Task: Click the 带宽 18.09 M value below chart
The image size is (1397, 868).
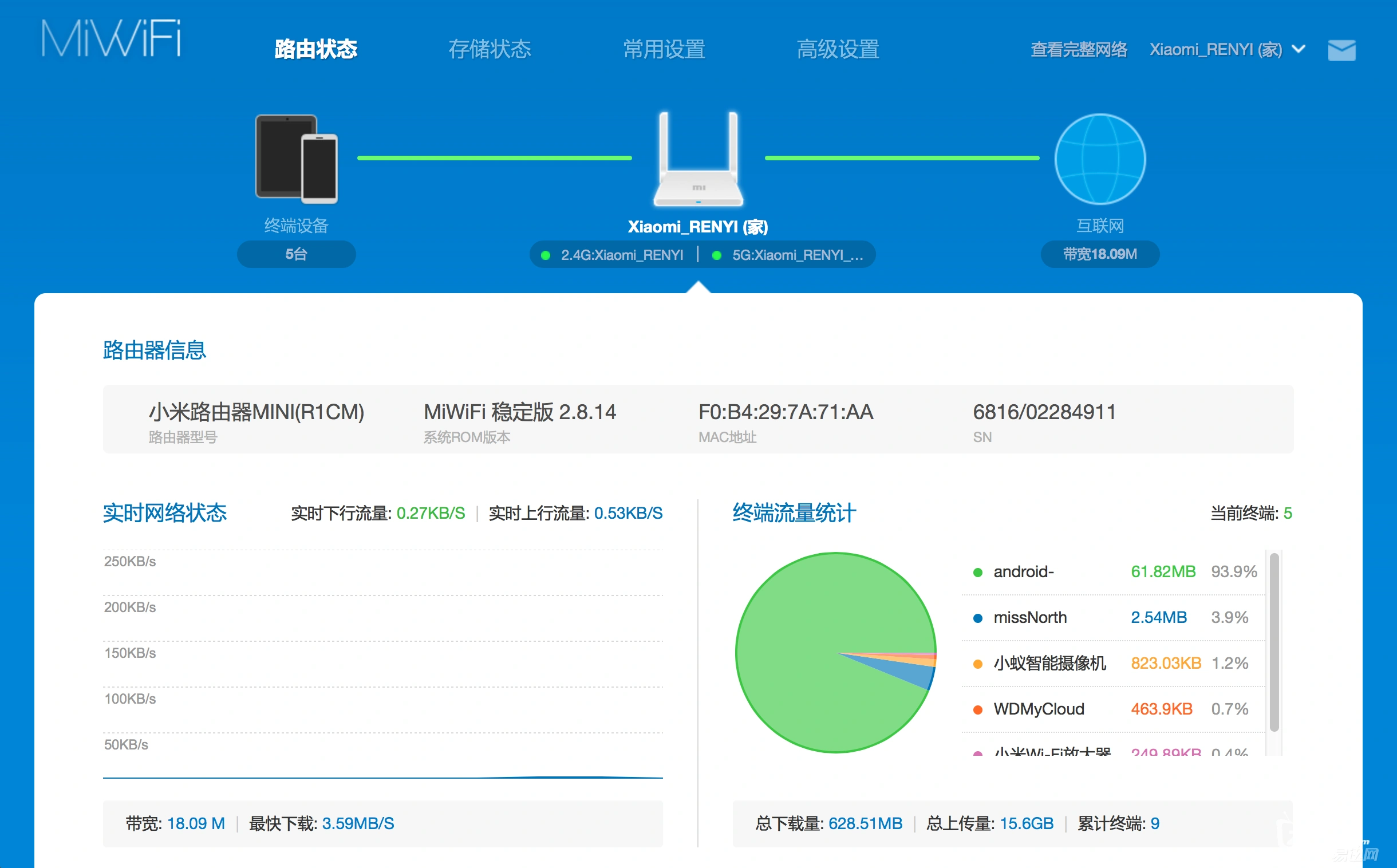Action: click(196, 824)
